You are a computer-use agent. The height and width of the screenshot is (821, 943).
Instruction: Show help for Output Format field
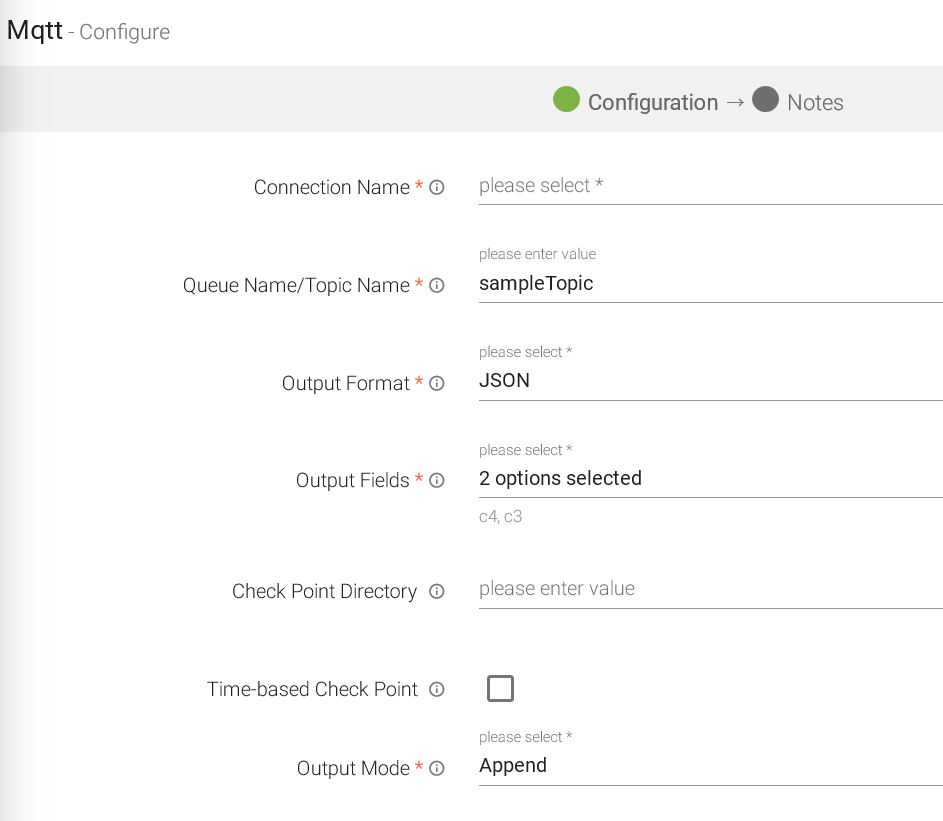click(437, 384)
